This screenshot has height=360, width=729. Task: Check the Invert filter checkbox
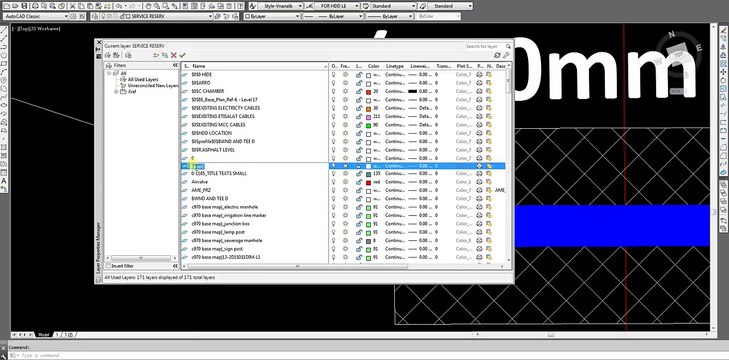pos(109,266)
